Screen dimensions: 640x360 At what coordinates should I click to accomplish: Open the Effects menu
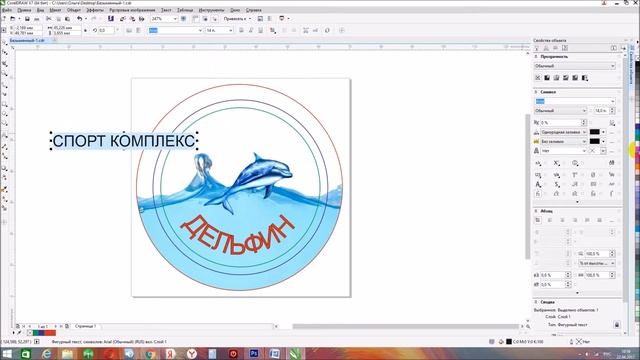click(95, 10)
